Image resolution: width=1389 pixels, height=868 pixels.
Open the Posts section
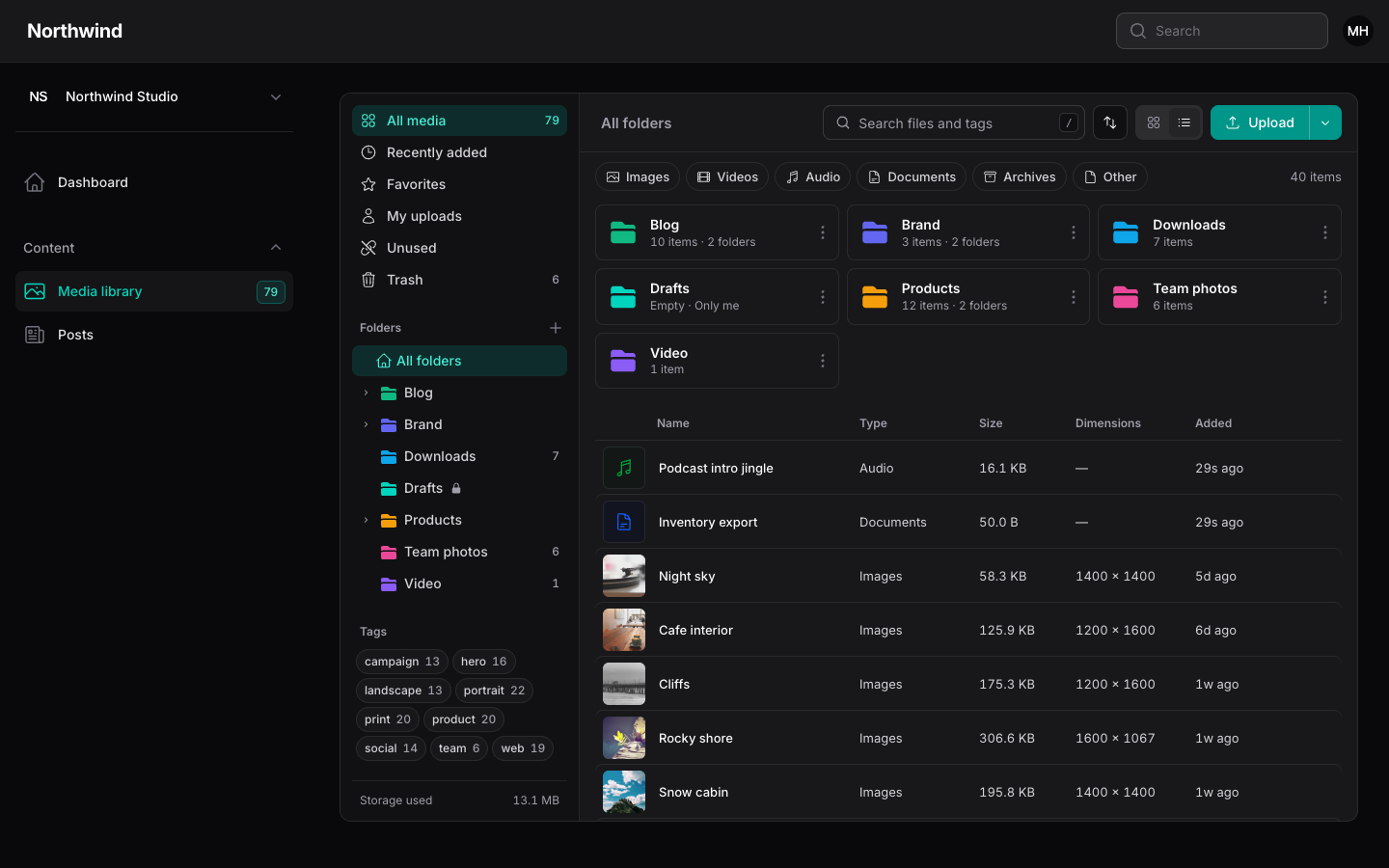tap(154, 335)
